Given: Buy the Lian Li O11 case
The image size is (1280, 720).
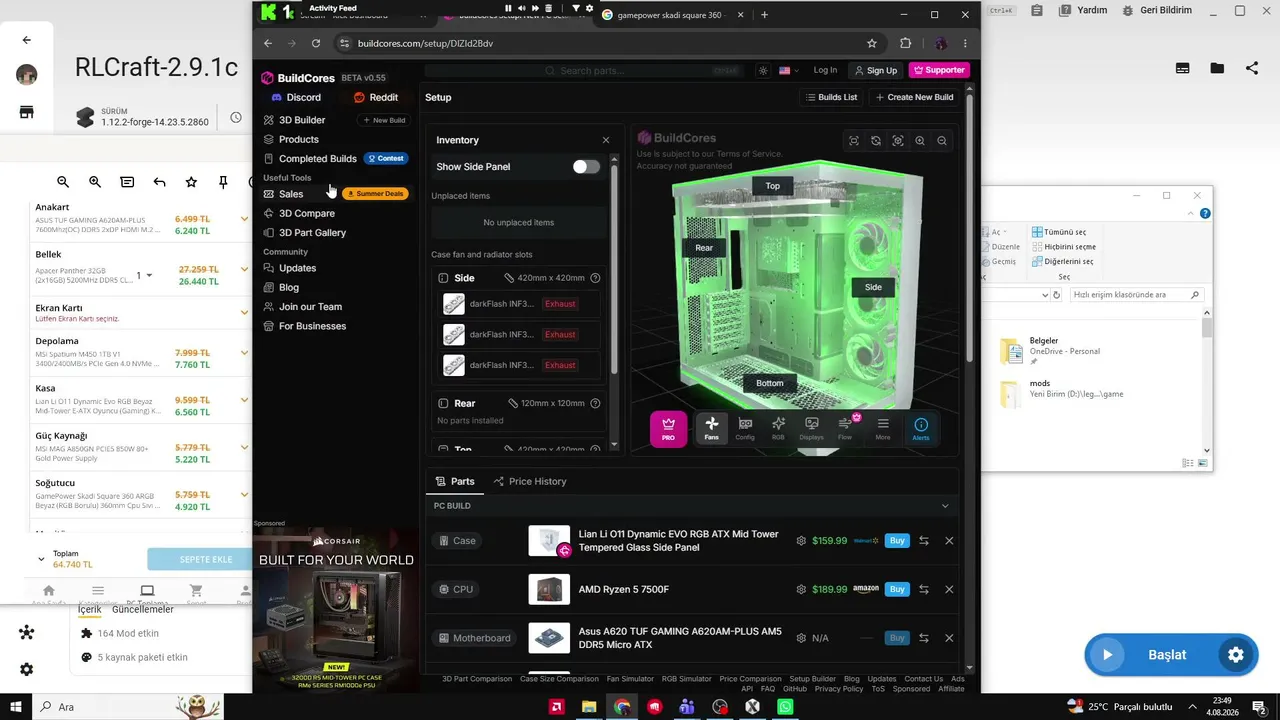Looking at the screenshot, I should (897, 541).
